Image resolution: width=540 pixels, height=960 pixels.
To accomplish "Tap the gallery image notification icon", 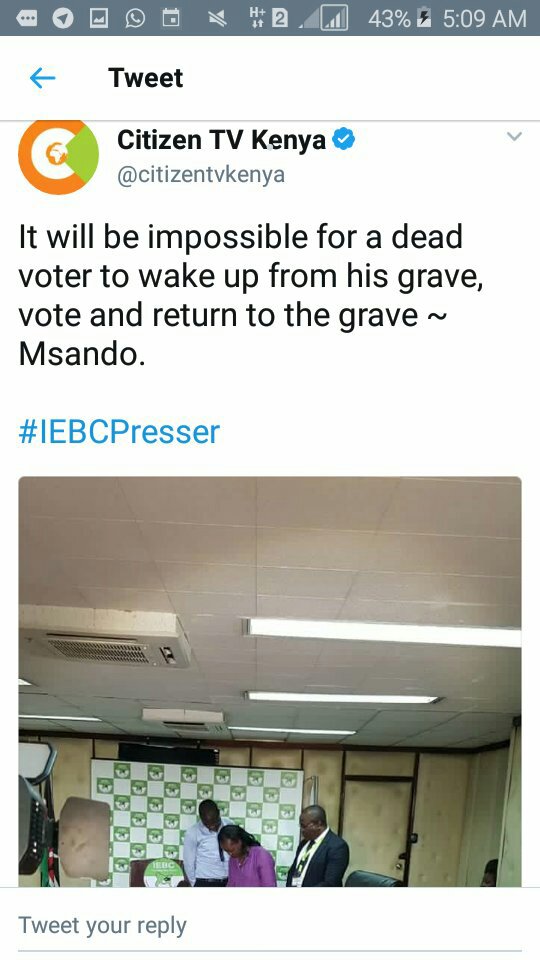I will pyautogui.click(x=99, y=18).
